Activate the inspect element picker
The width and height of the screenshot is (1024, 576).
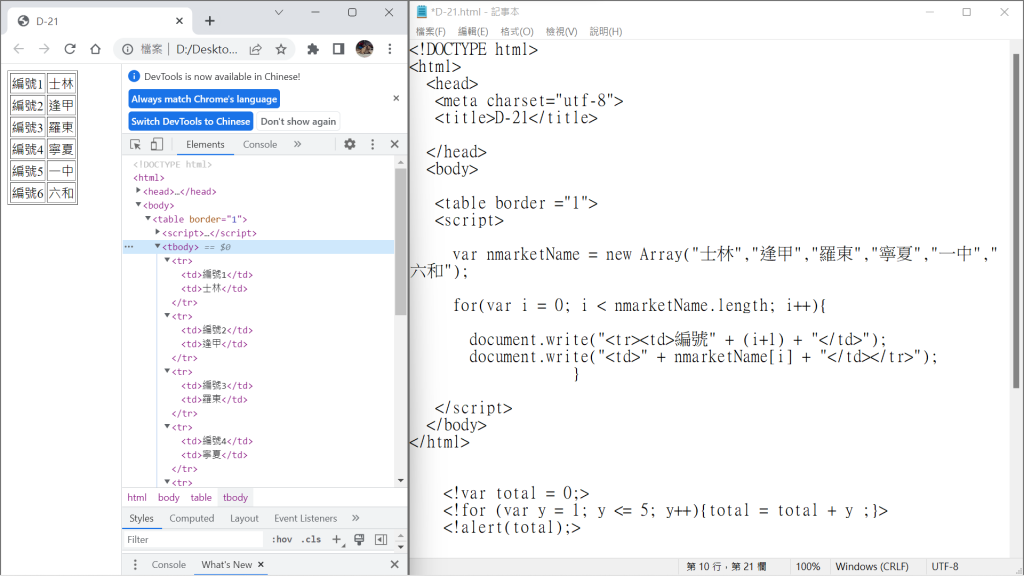(135, 144)
